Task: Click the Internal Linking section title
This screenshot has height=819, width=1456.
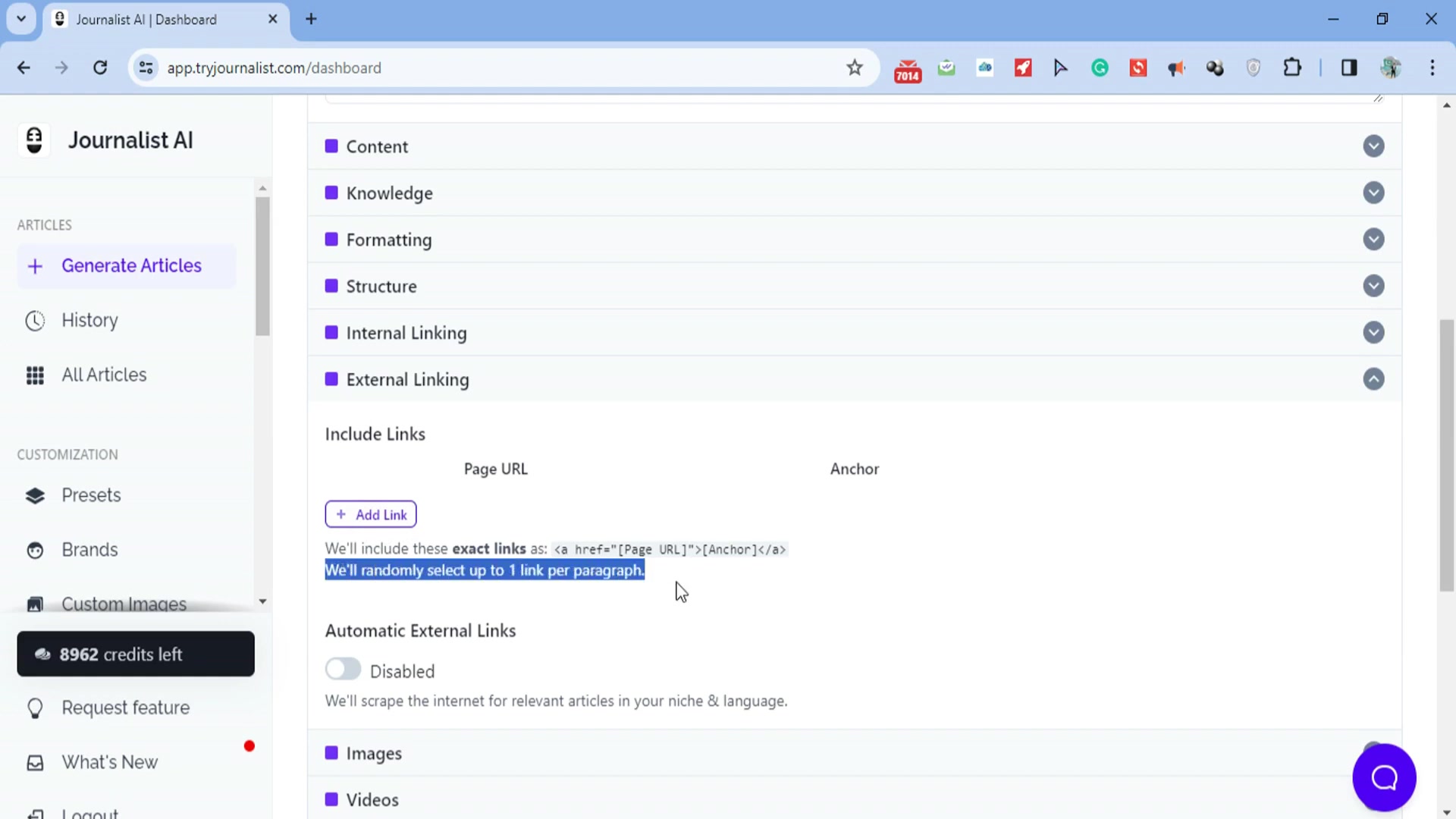Action: tap(406, 333)
